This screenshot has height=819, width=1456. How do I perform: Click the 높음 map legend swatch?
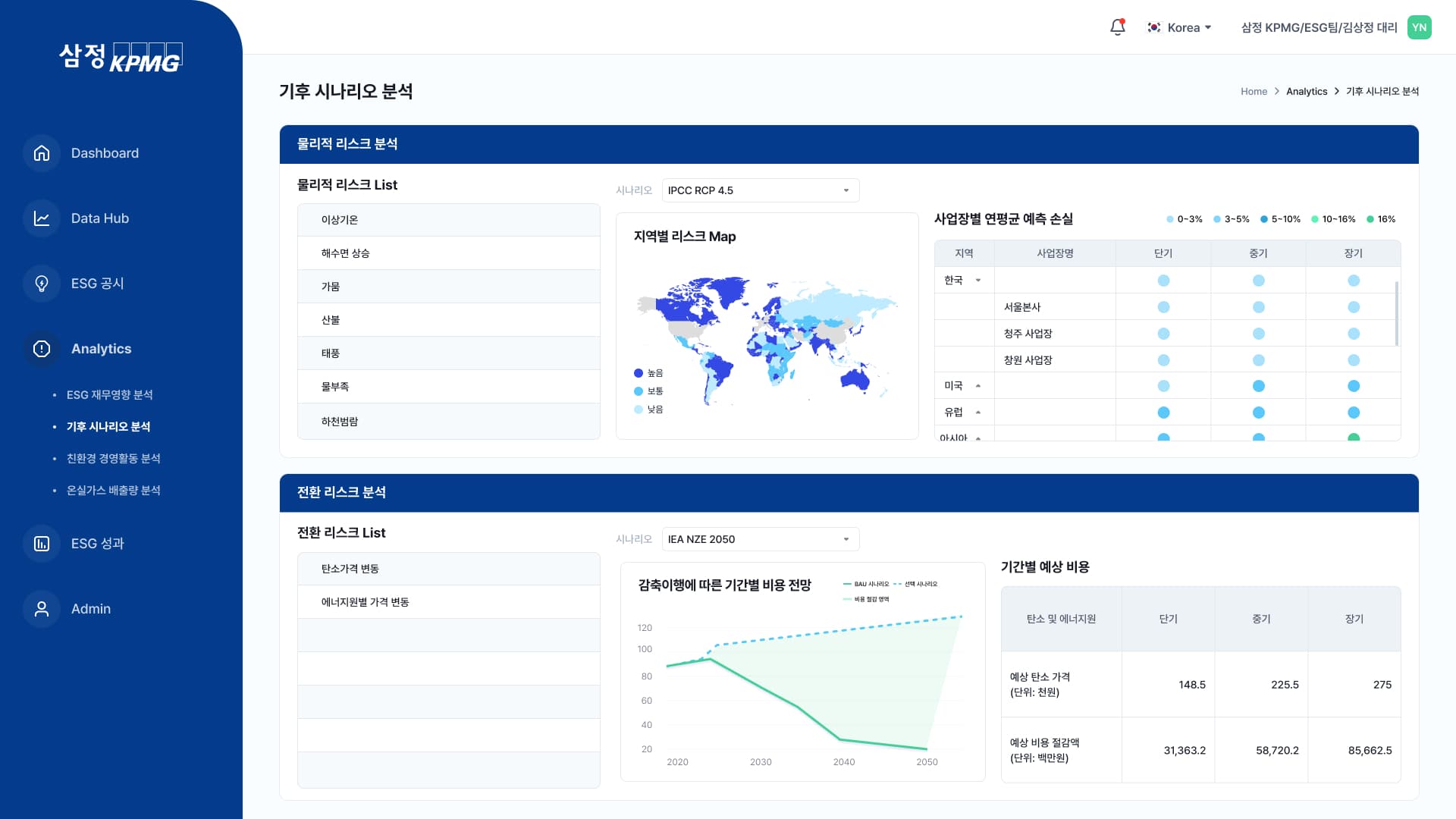point(639,373)
